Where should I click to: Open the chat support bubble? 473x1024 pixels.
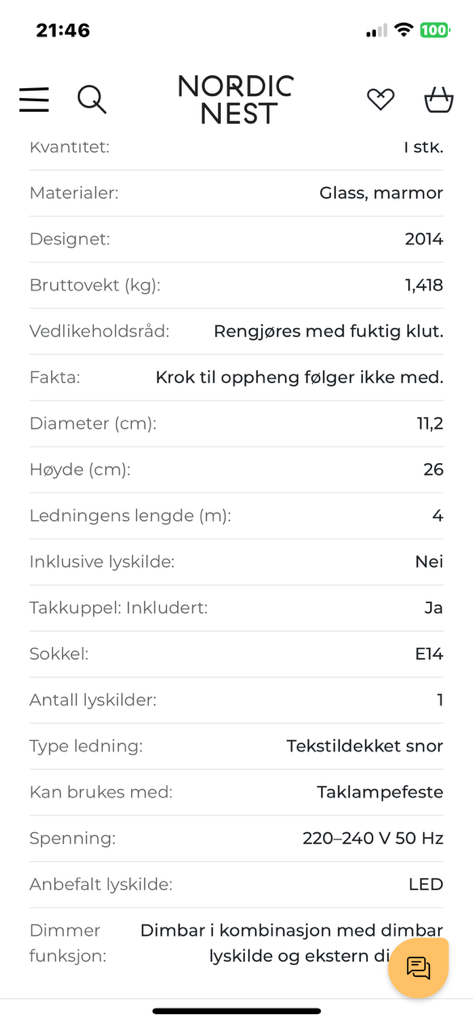(418, 968)
